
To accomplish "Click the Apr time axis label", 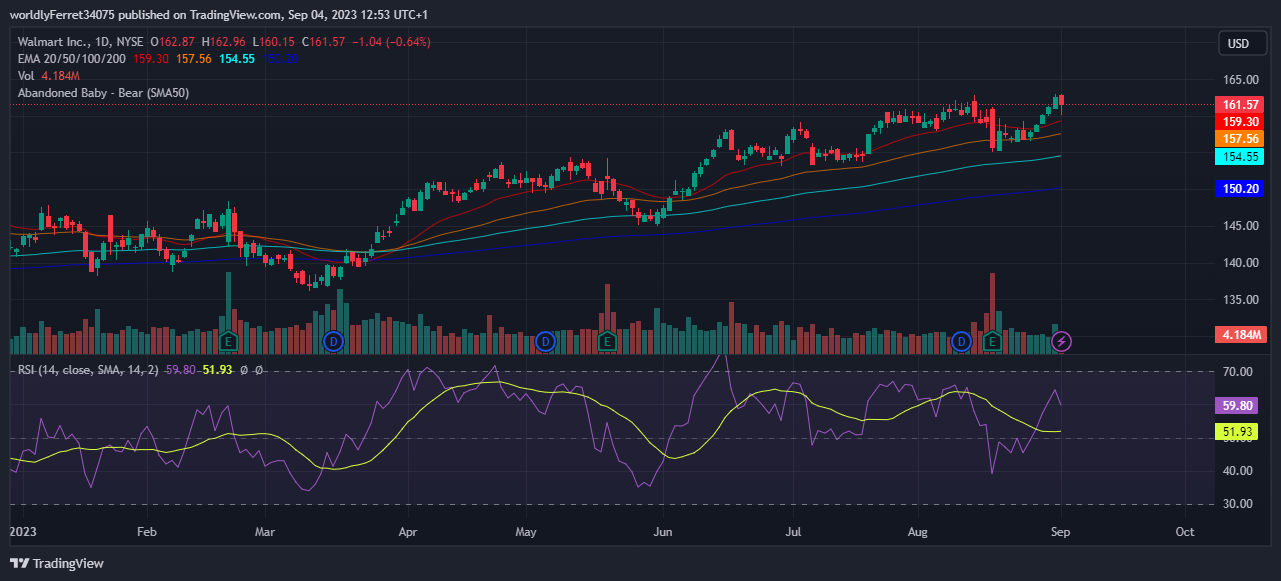I will tap(408, 532).
